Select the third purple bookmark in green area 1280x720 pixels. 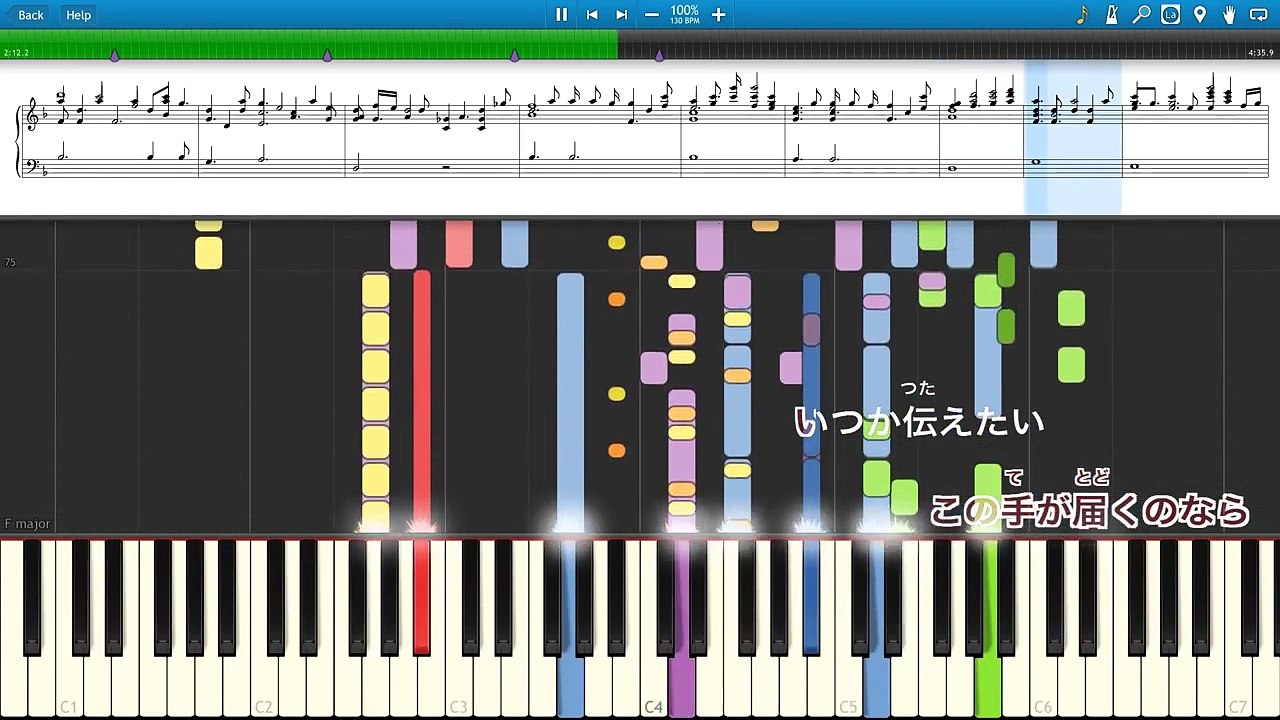515,55
